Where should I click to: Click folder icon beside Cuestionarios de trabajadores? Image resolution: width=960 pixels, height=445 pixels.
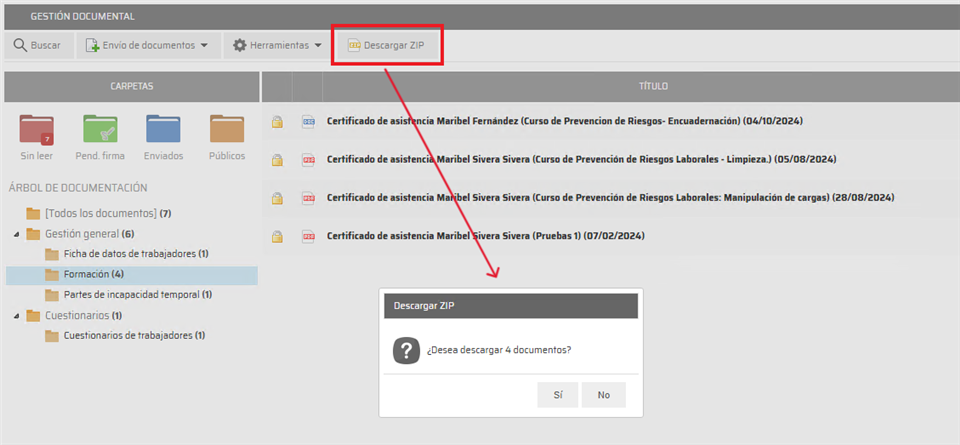click(x=52, y=336)
